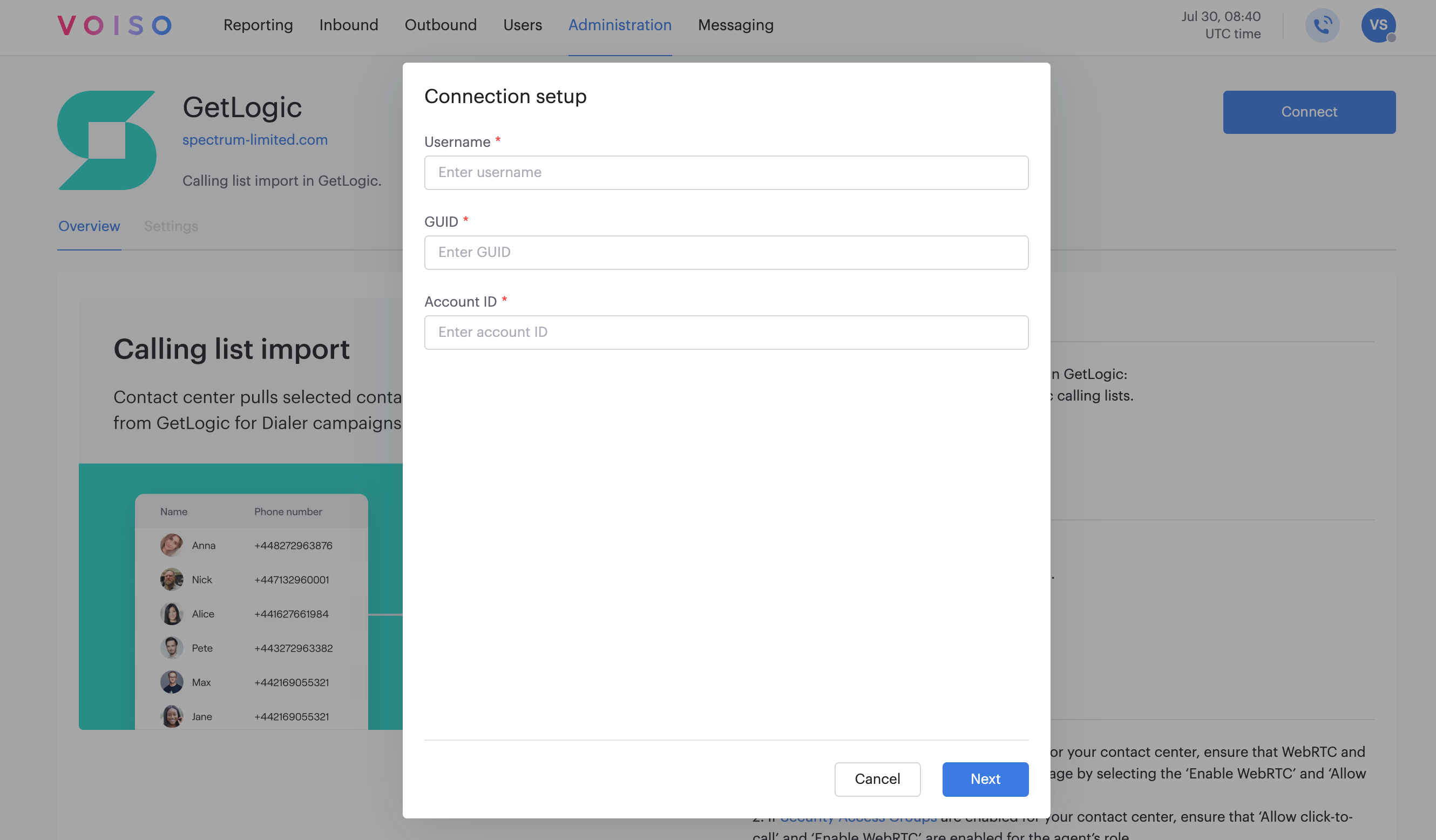Image resolution: width=1436 pixels, height=840 pixels.
Task: Click the 'Phone number' column header
Action: pyautogui.click(x=288, y=512)
